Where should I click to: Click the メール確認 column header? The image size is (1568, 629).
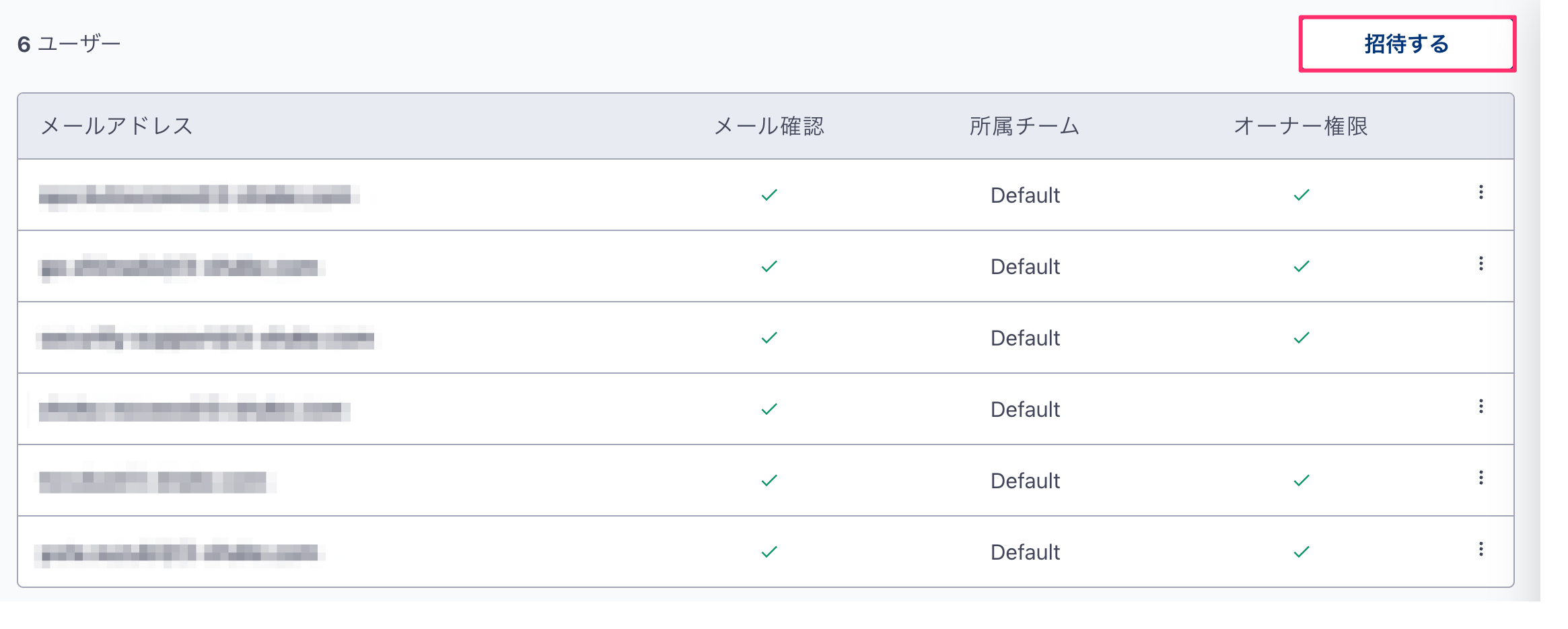point(769,126)
